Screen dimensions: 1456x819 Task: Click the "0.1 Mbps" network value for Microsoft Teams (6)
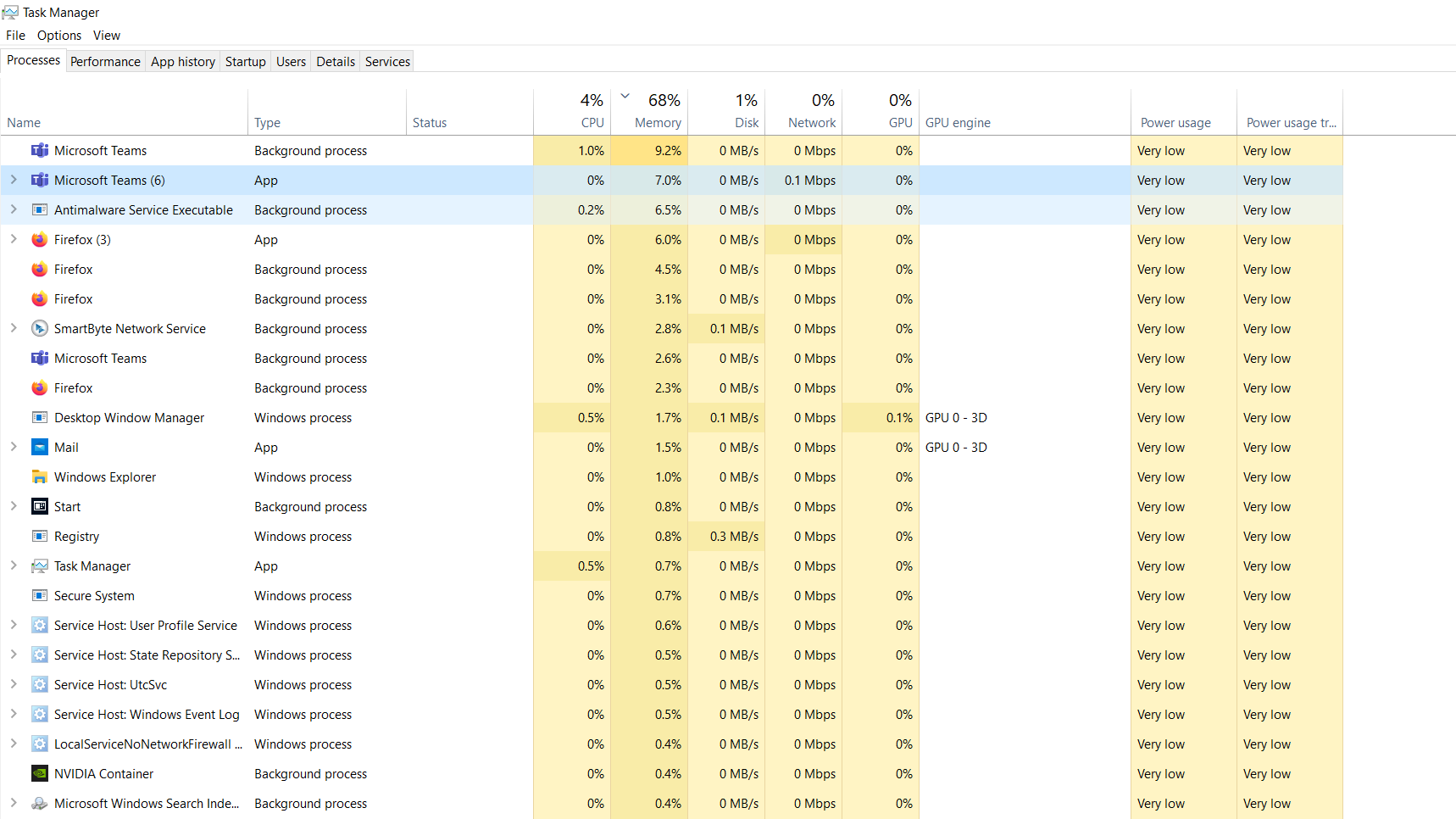[x=810, y=181]
